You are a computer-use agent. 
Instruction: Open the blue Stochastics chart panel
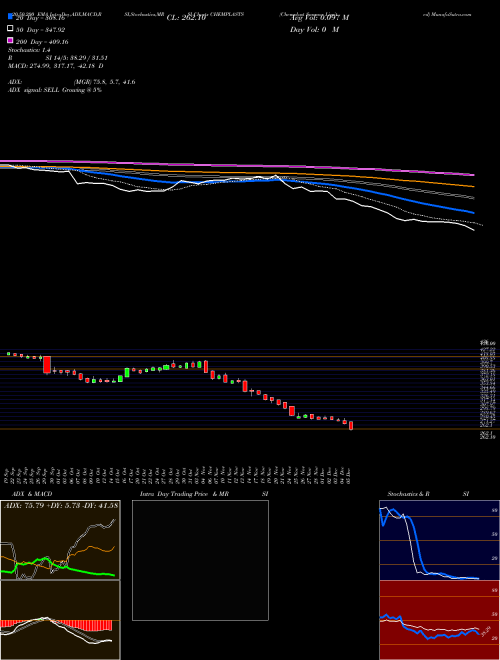click(x=439, y=540)
